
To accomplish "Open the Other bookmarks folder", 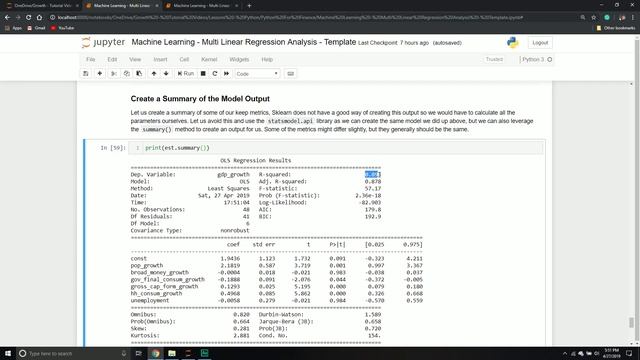I will pyautogui.click(x=616, y=28).
